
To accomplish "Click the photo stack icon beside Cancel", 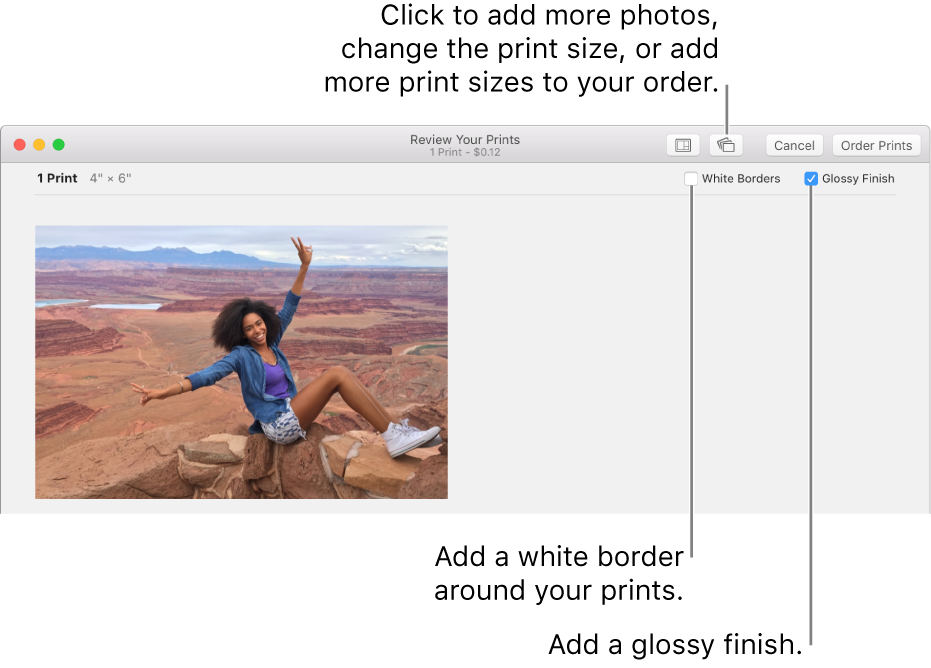I will (x=726, y=144).
